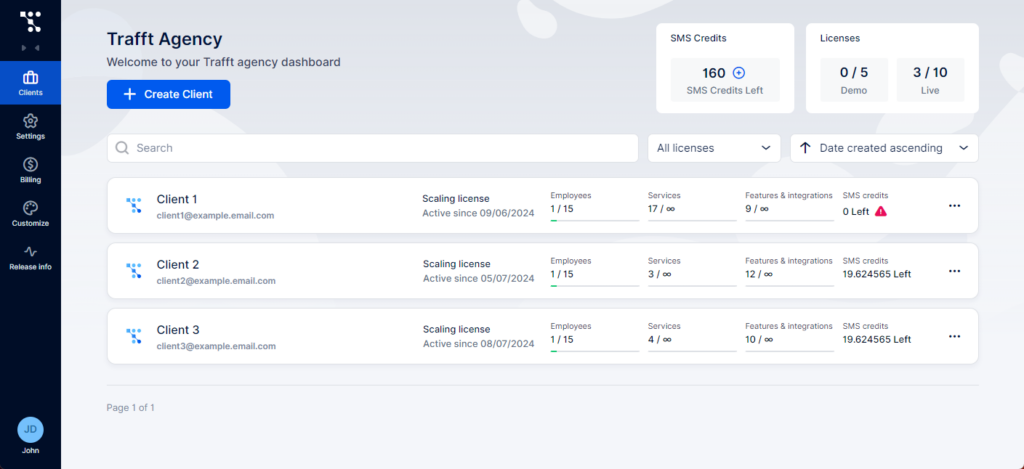Image resolution: width=1024 pixels, height=469 pixels.
Task: Click the Client 2 name link
Action: [178, 265]
